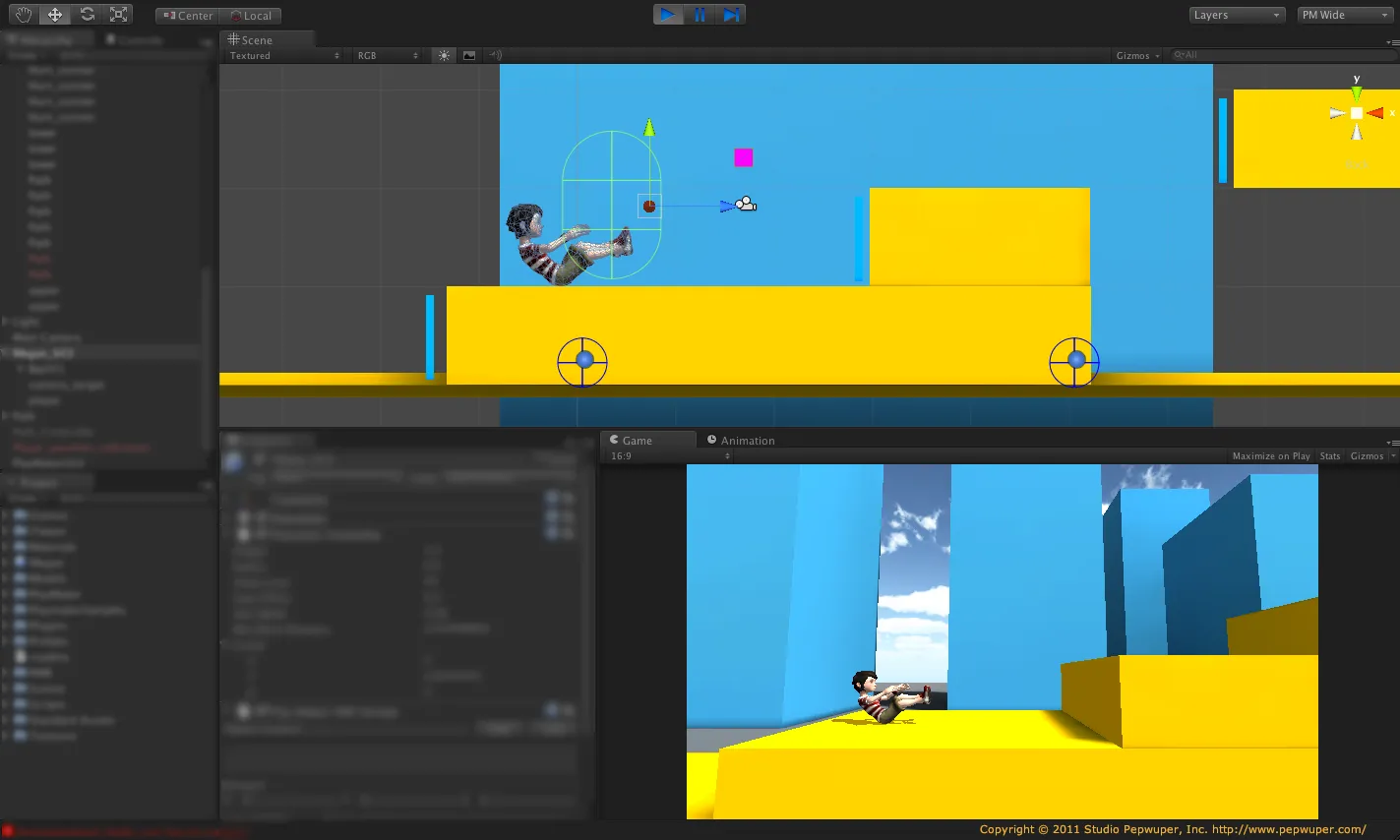The height and width of the screenshot is (840, 1400).
Task: Toggle skybox rendering icon in Scene toolbar
Action: pos(470,55)
